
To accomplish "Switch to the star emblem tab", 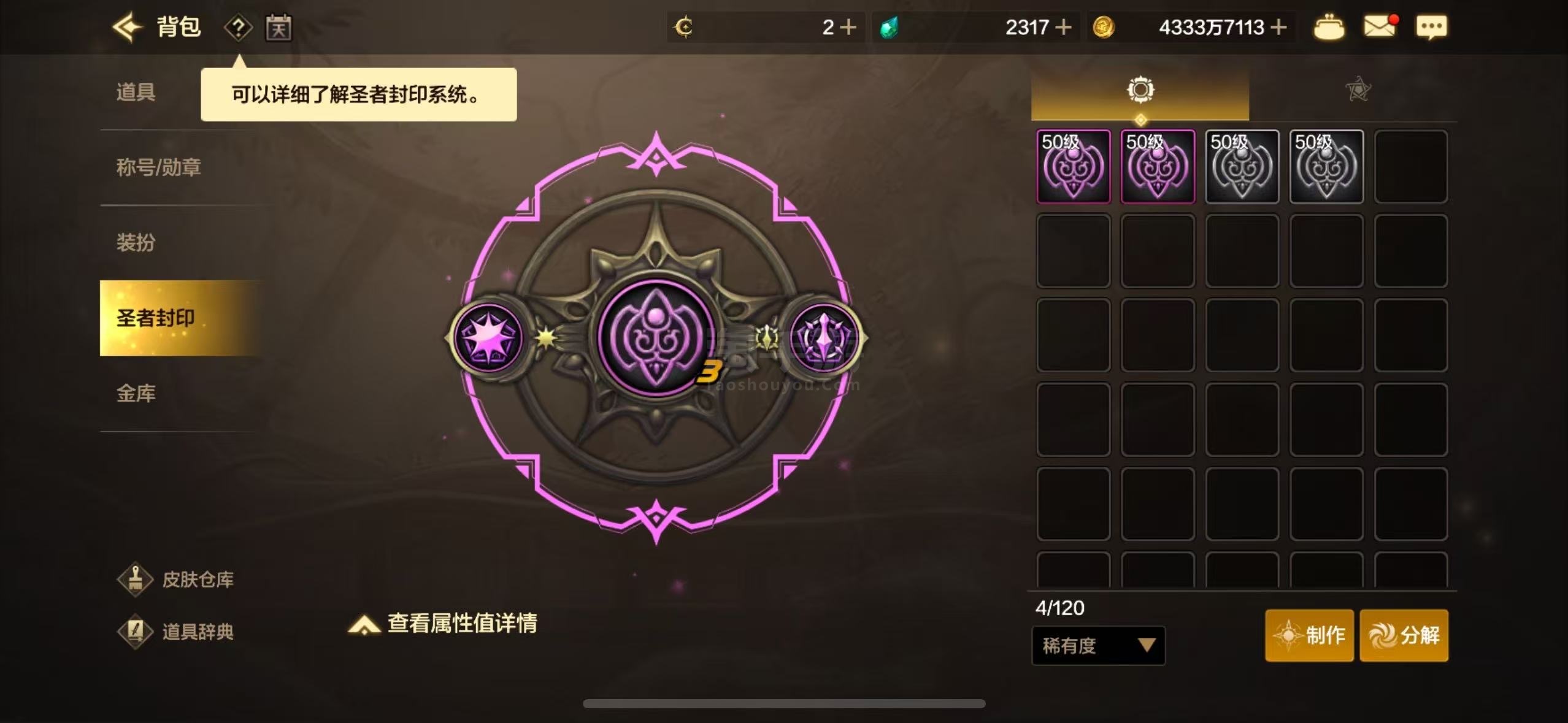I will 1358,90.
